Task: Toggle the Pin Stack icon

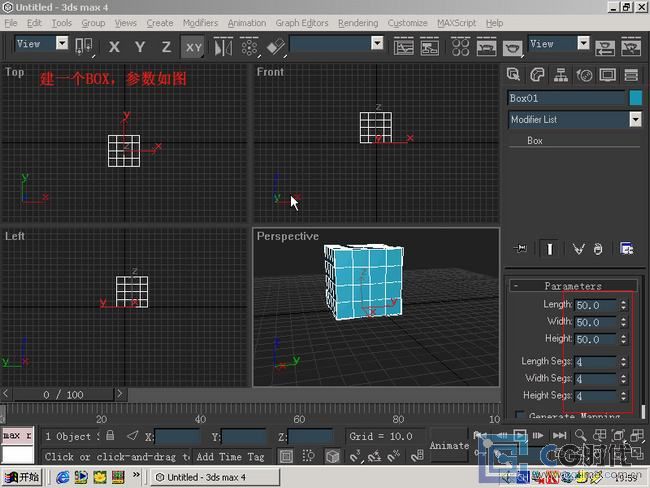Action: pyautogui.click(x=520, y=248)
